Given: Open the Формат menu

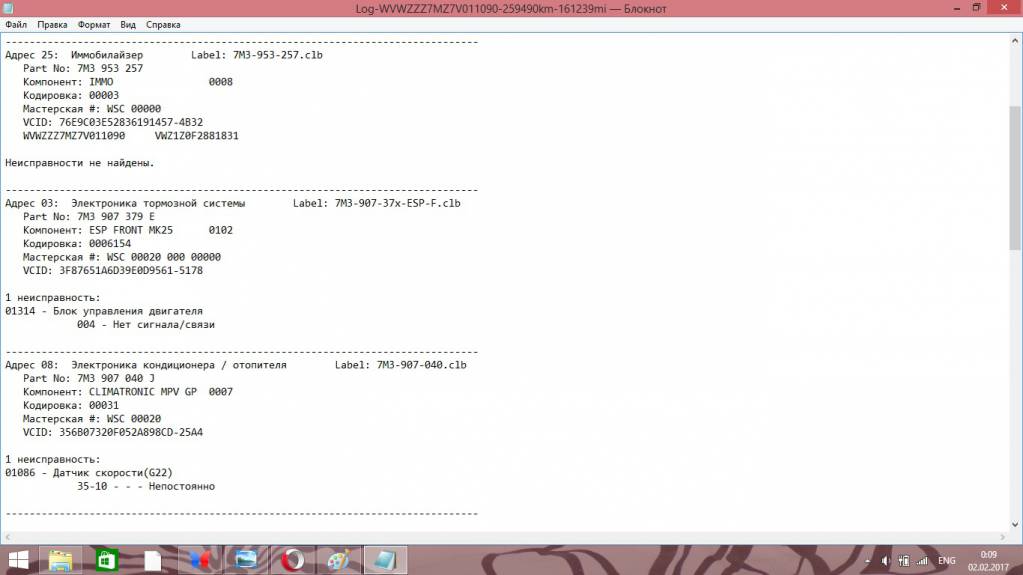Looking at the screenshot, I should (94, 23).
